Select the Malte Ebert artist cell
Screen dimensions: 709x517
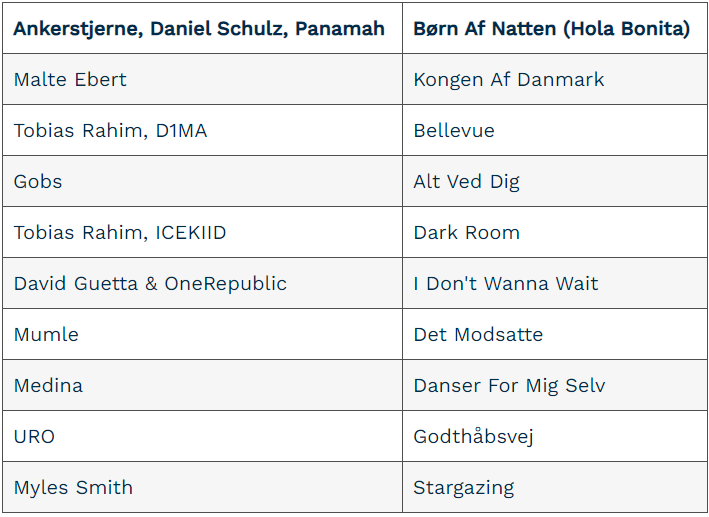(202, 79)
